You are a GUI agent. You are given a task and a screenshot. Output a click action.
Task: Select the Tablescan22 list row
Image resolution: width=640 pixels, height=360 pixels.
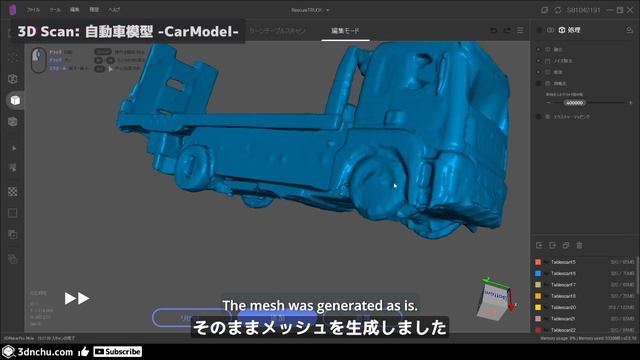click(x=584, y=330)
